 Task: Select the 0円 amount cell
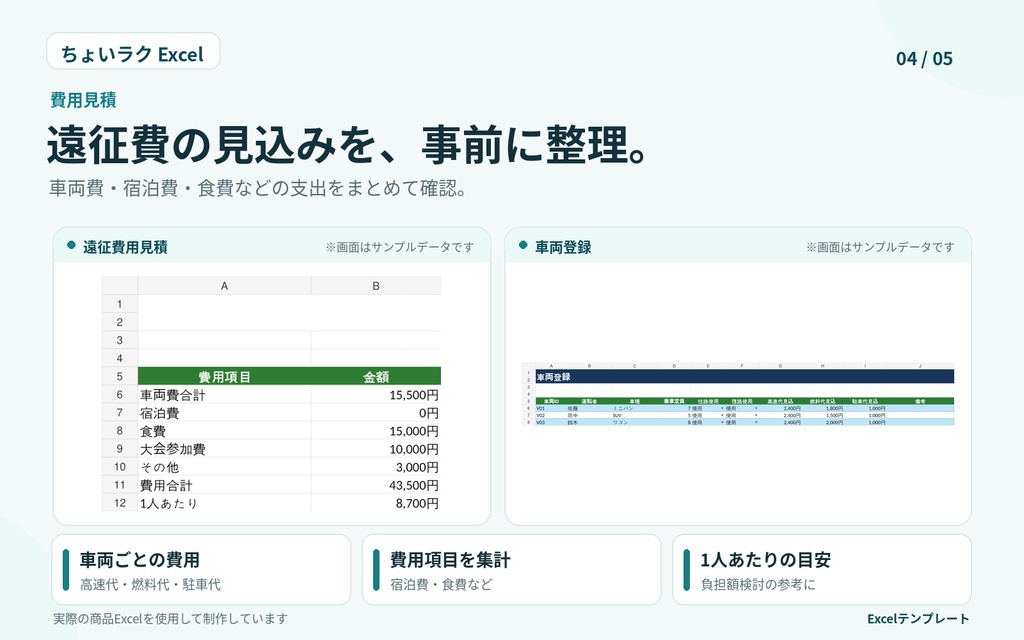pos(376,413)
